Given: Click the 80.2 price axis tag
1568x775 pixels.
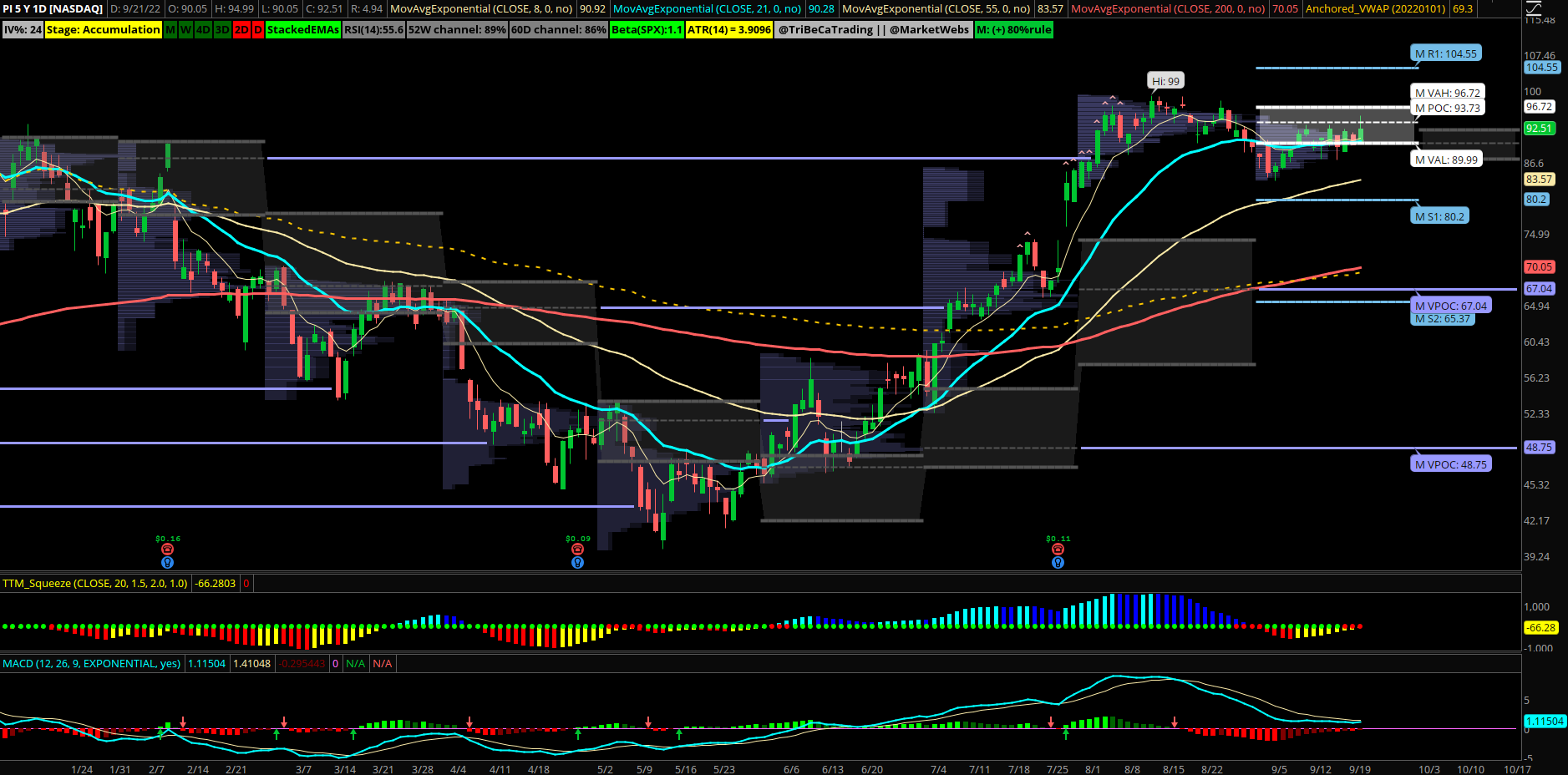Looking at the screenshot, I should pyautogui.click(x=1536, y=200).
